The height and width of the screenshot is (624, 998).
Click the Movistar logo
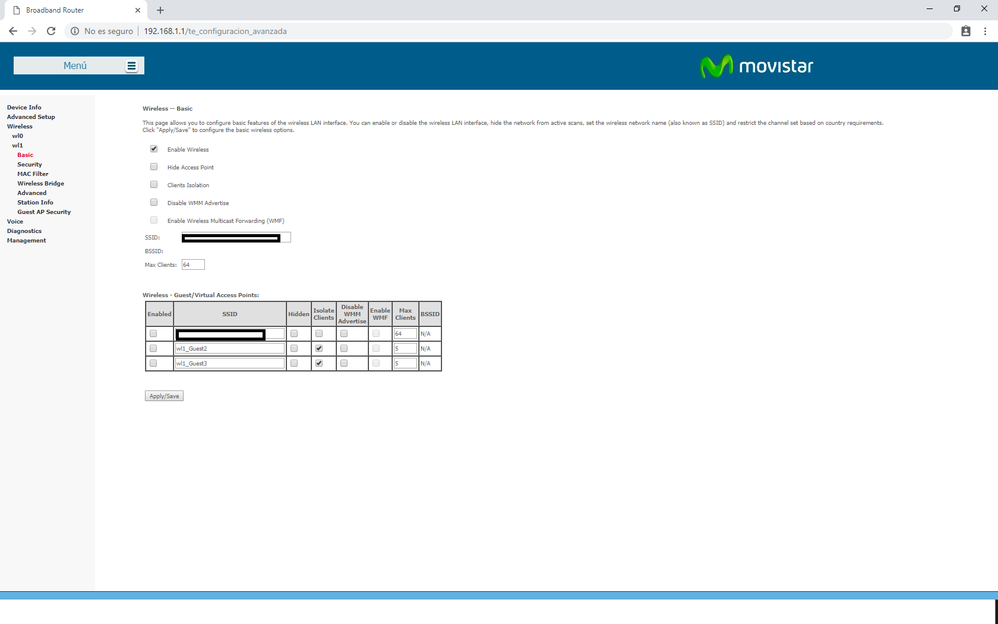756,66
